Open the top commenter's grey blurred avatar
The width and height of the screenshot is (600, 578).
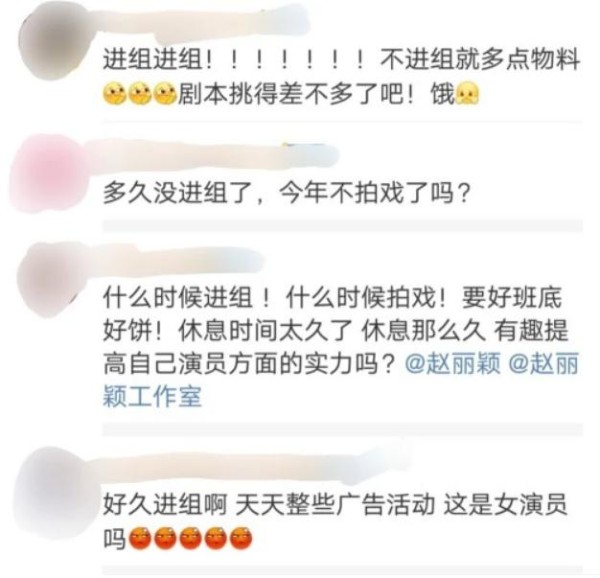[x=57, y=40]
